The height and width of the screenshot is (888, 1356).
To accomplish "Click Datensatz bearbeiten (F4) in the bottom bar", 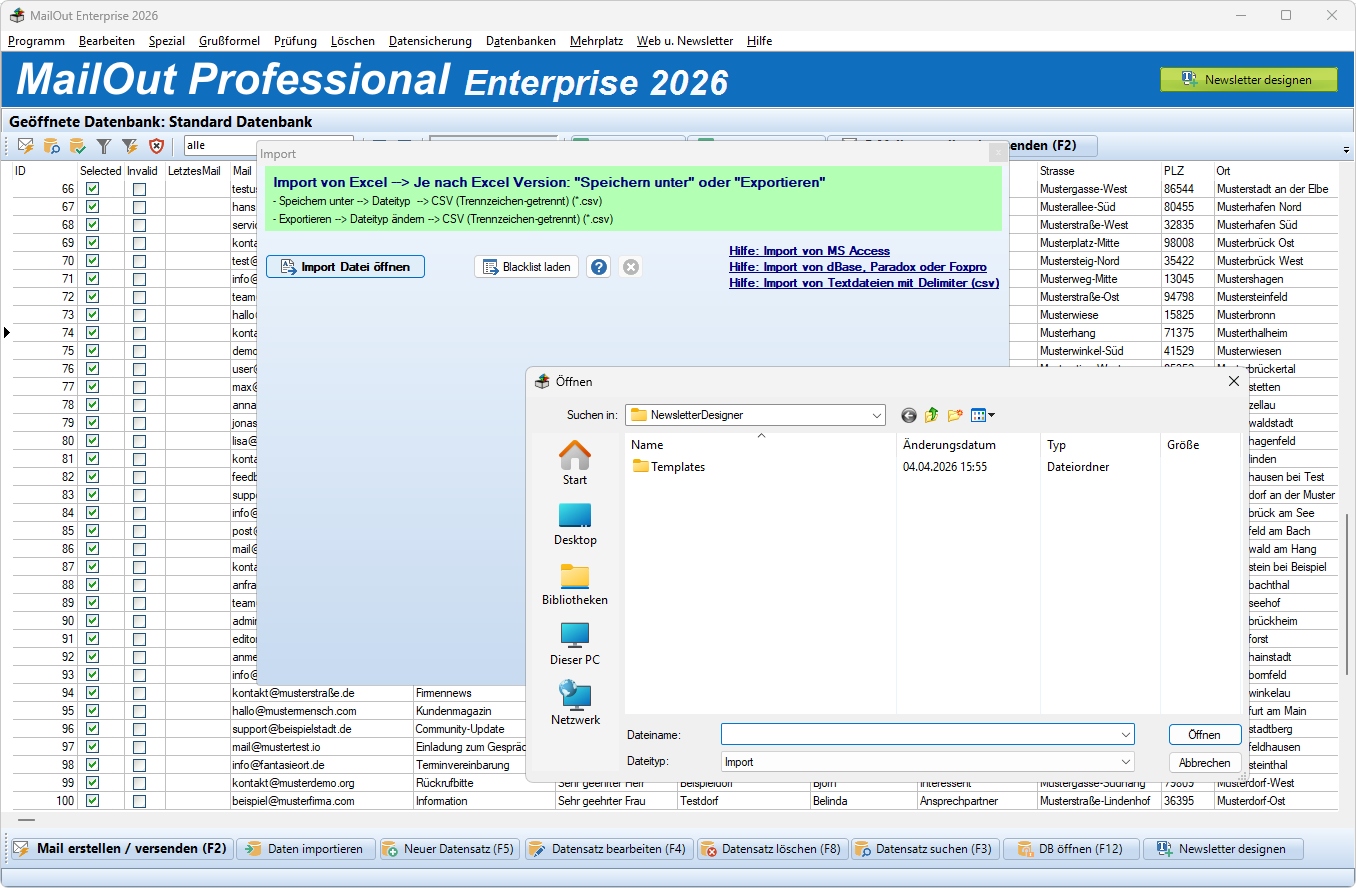I will pyautogui.click(x=607, y=849).
